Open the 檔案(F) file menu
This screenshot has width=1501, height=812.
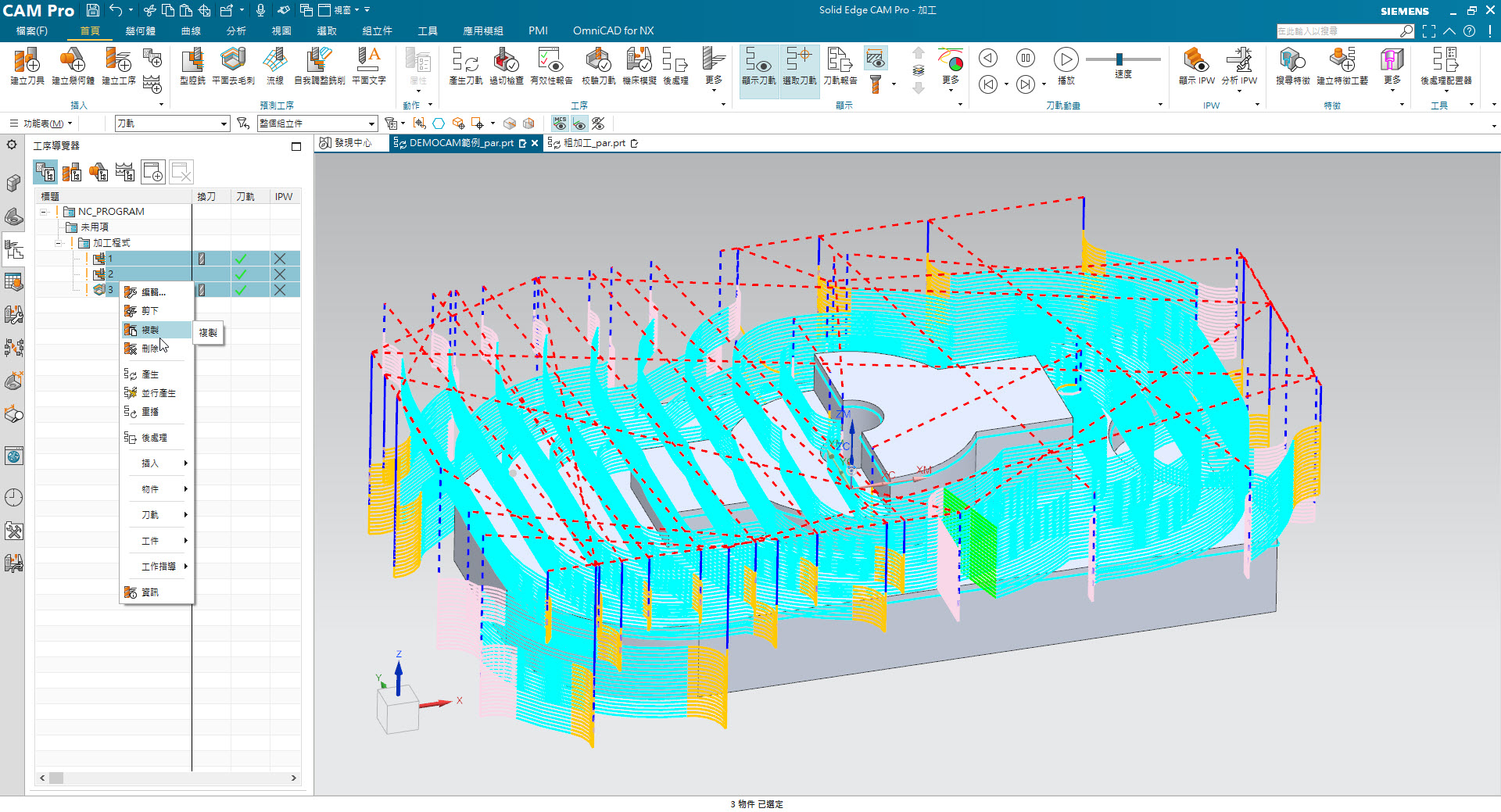coord(32,31)
